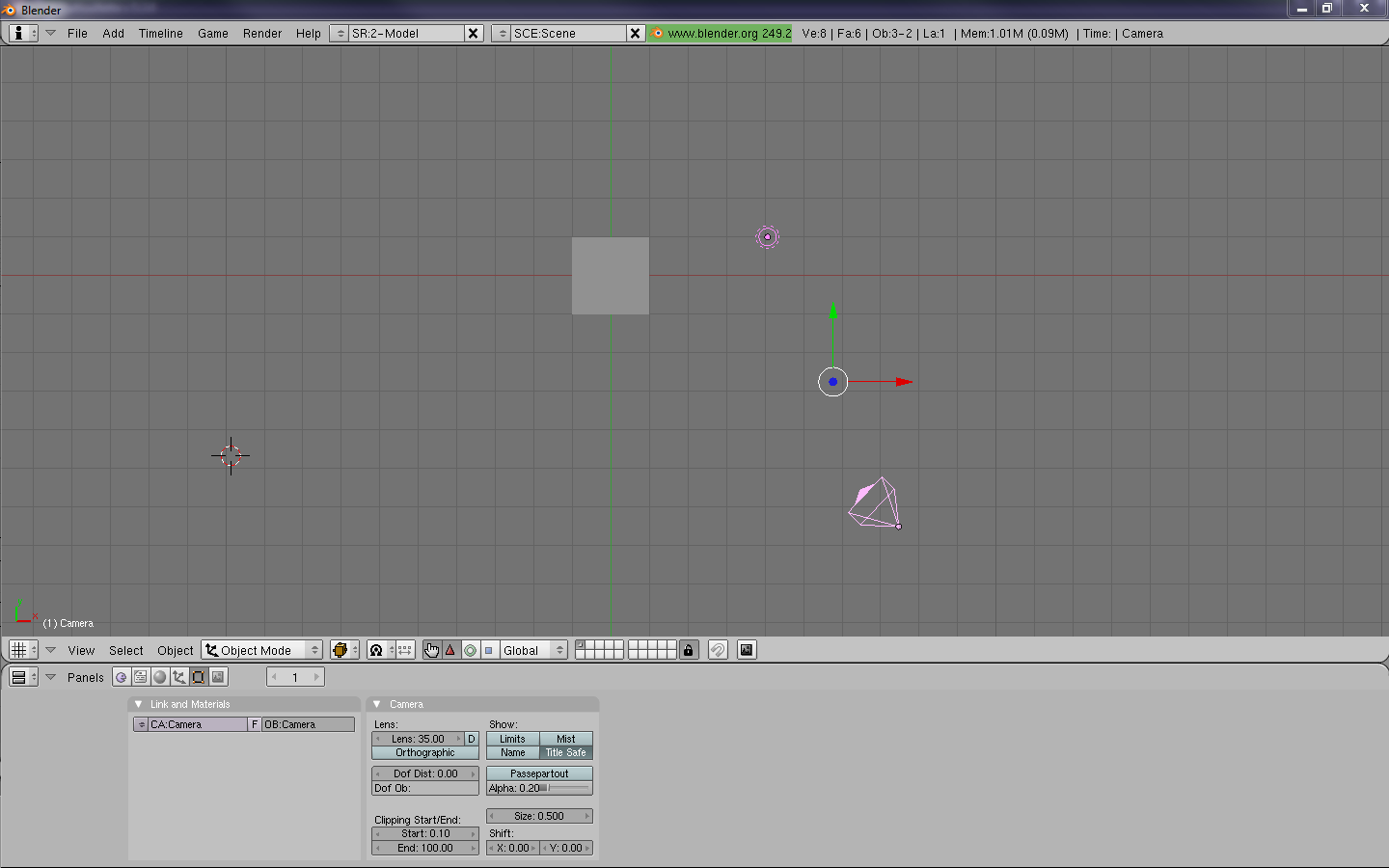Collapse the Buttons window menus triangle
The height and width of the screenshot is (868, 1389).
[50, 677]
